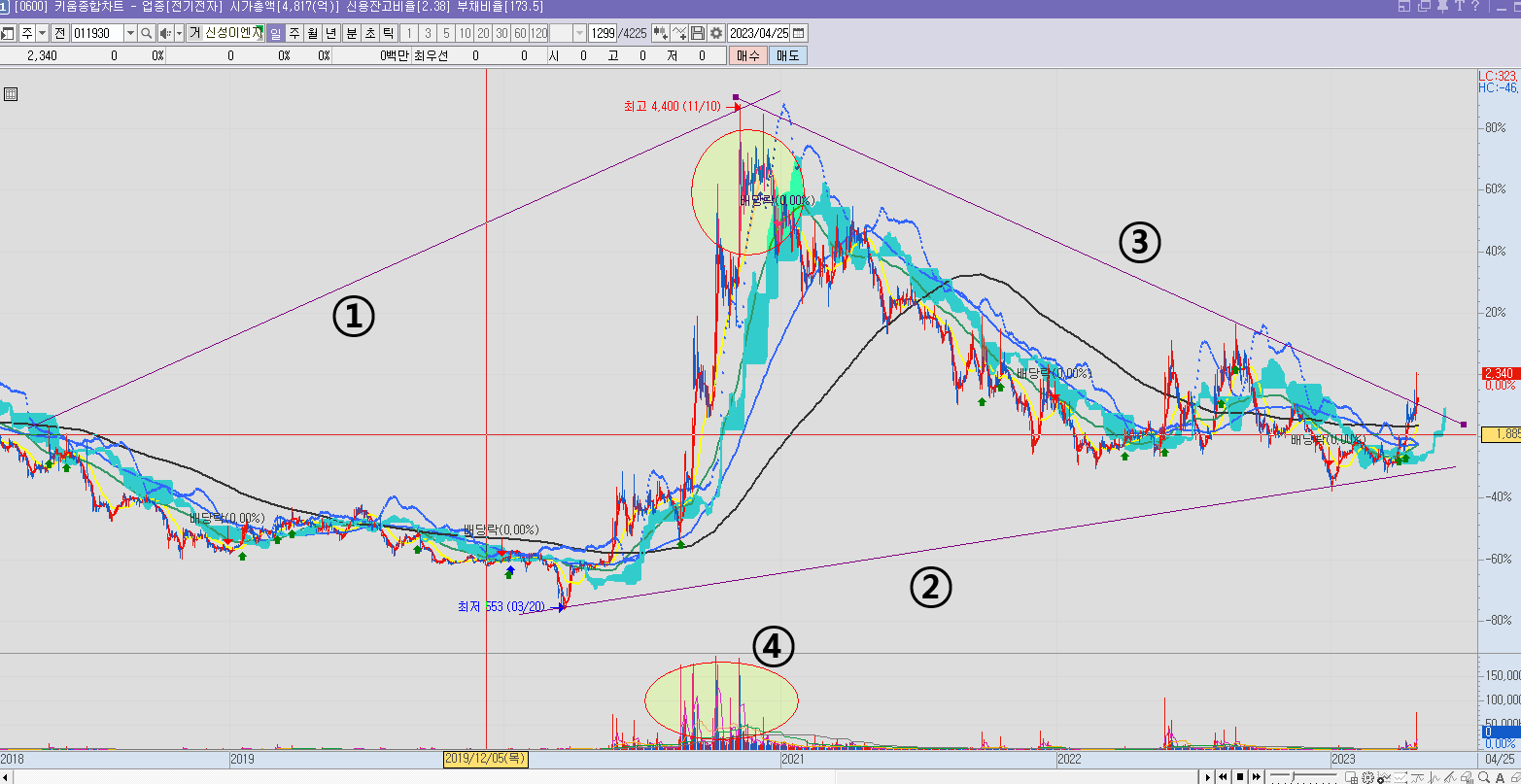Click the bottom dashed-box chart icon
The image size is (1521, 784).
pos(1400,777)
